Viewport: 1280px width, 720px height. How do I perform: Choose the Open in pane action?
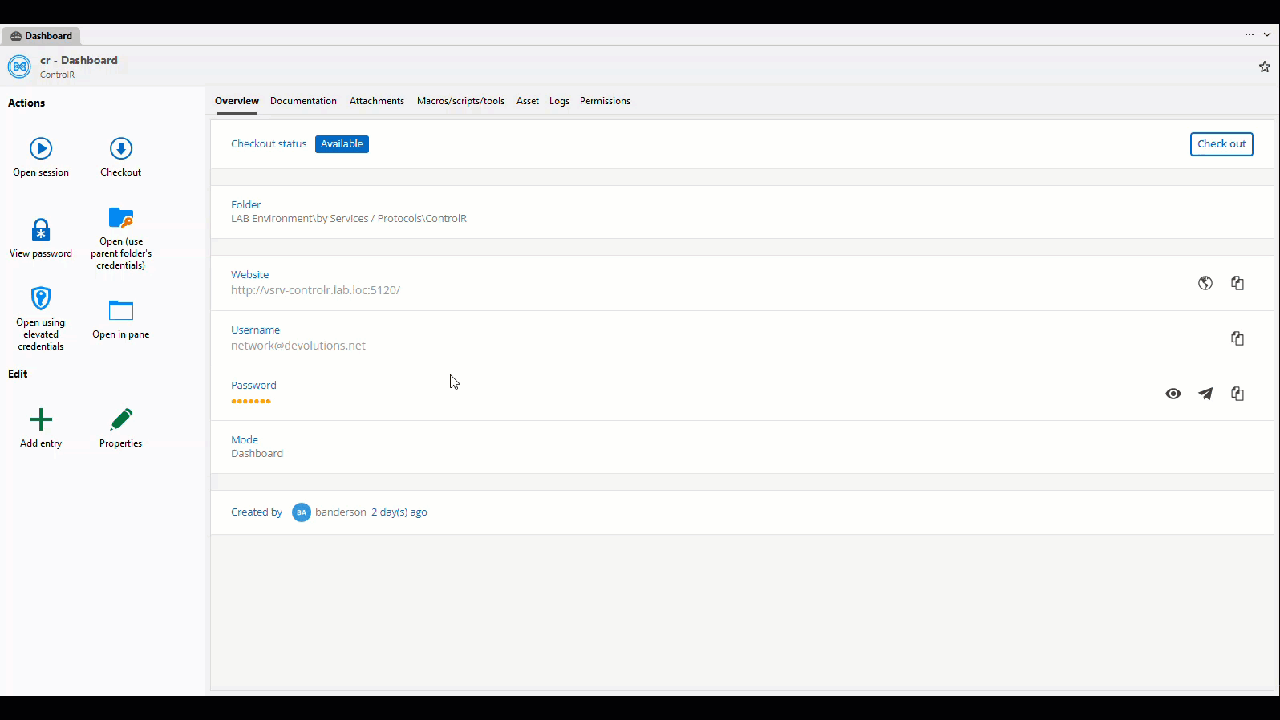pyautogui.click(x=121, y=320)
